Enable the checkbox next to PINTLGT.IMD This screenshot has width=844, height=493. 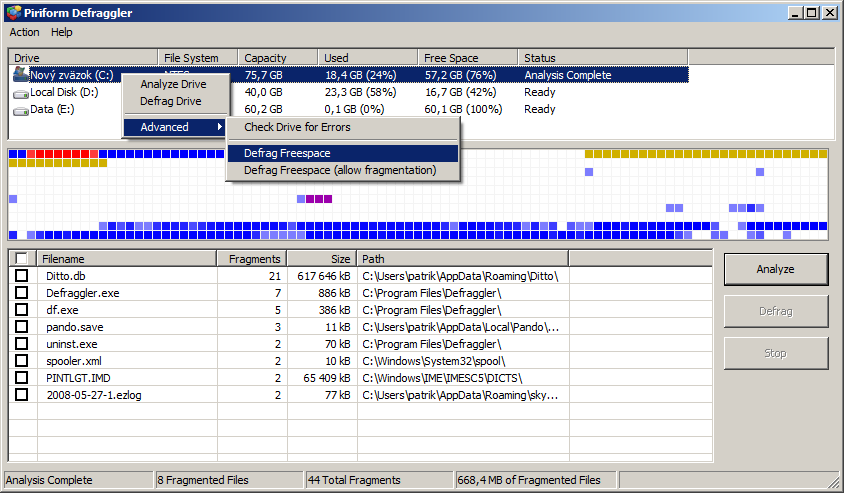(x=22, y=378)
